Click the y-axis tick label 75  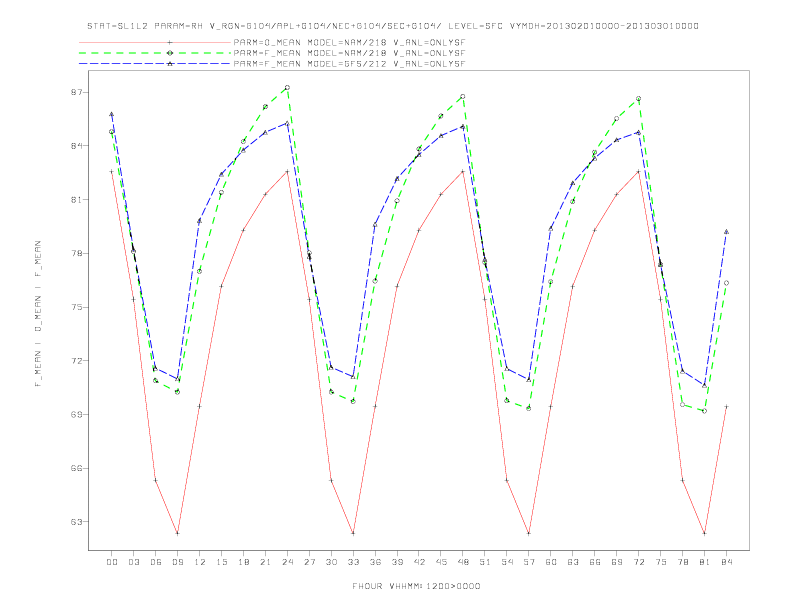(77, 307)
